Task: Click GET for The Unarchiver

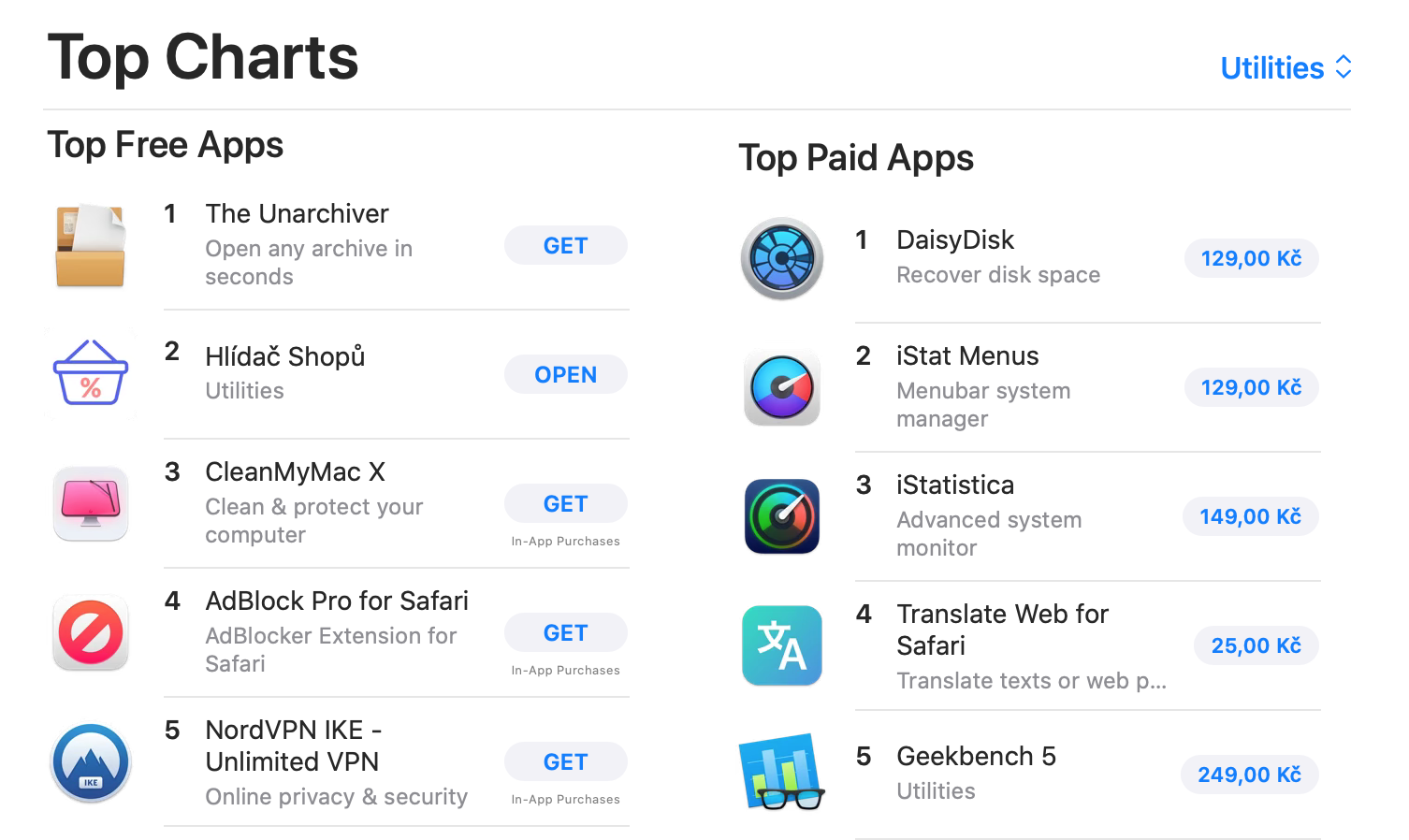Action: [565, 245]
